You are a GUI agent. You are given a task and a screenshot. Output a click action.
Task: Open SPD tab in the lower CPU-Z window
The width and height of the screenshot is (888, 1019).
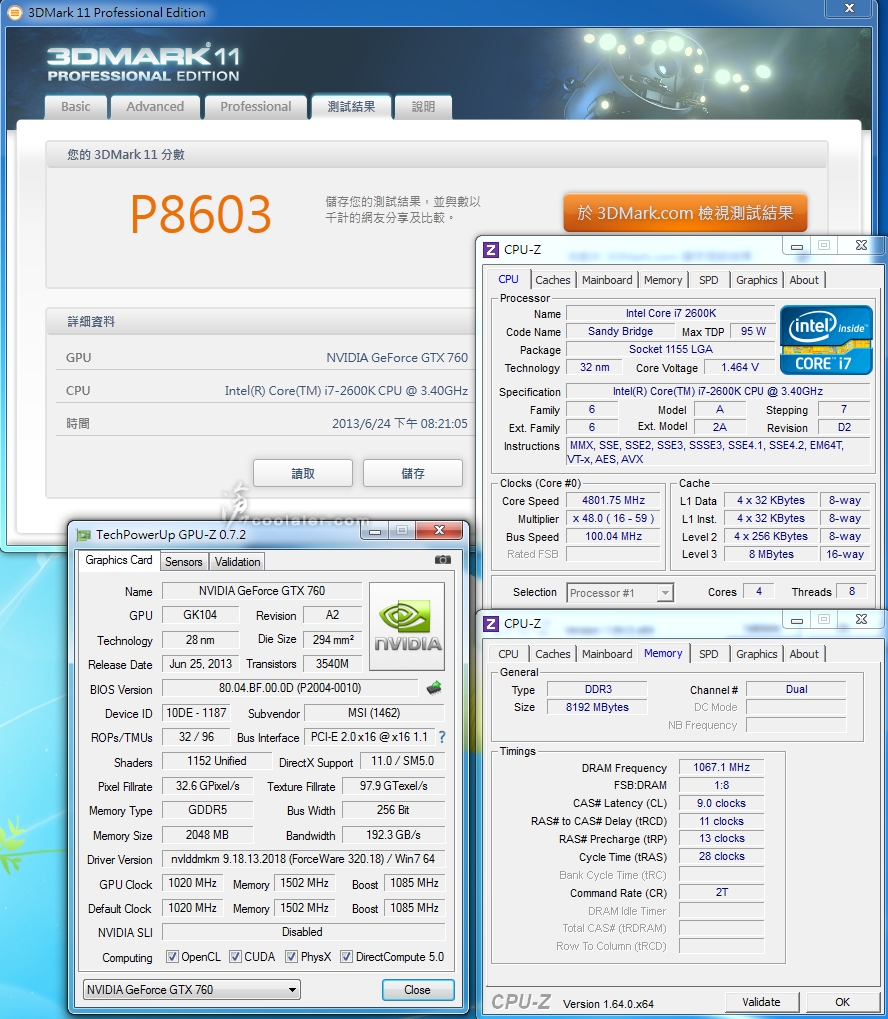709,654
